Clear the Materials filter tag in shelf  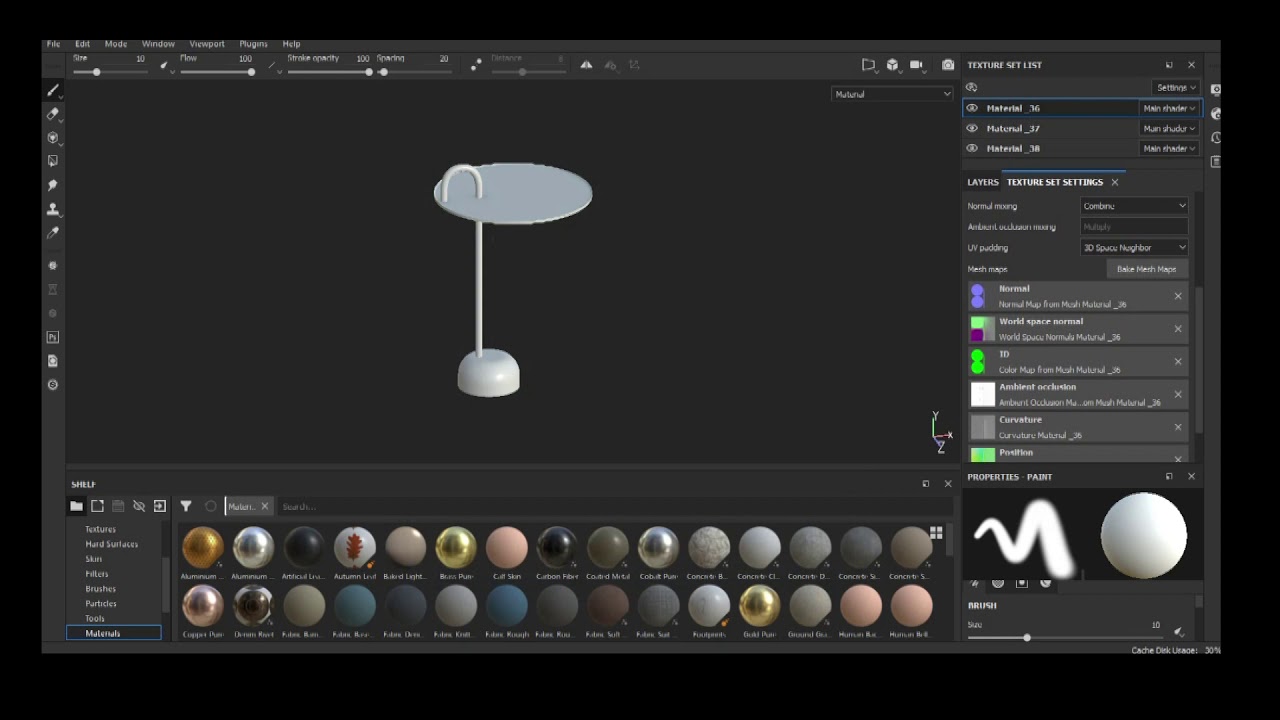tap(264, 506)
